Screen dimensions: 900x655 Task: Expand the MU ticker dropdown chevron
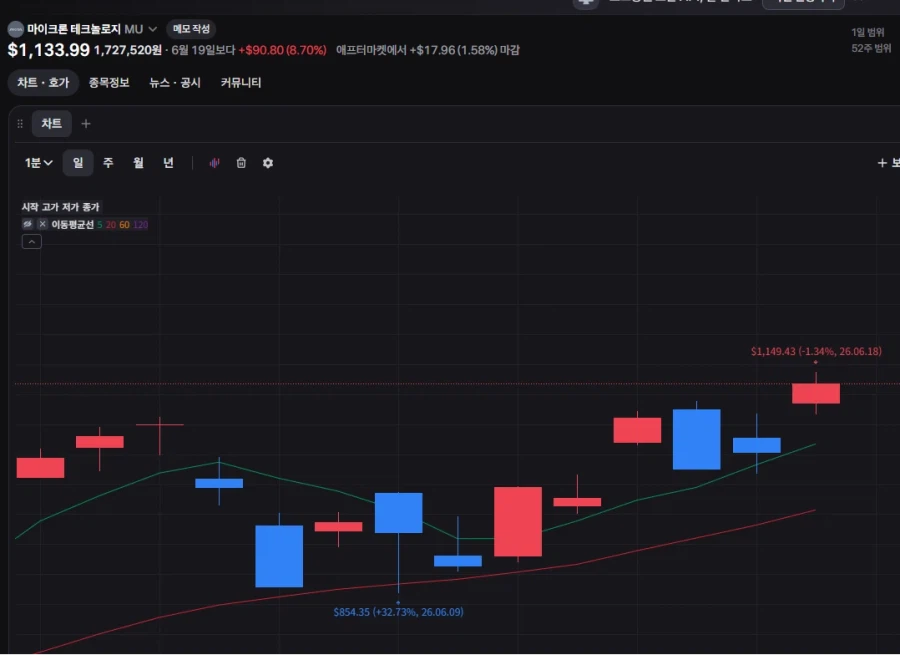153,29
